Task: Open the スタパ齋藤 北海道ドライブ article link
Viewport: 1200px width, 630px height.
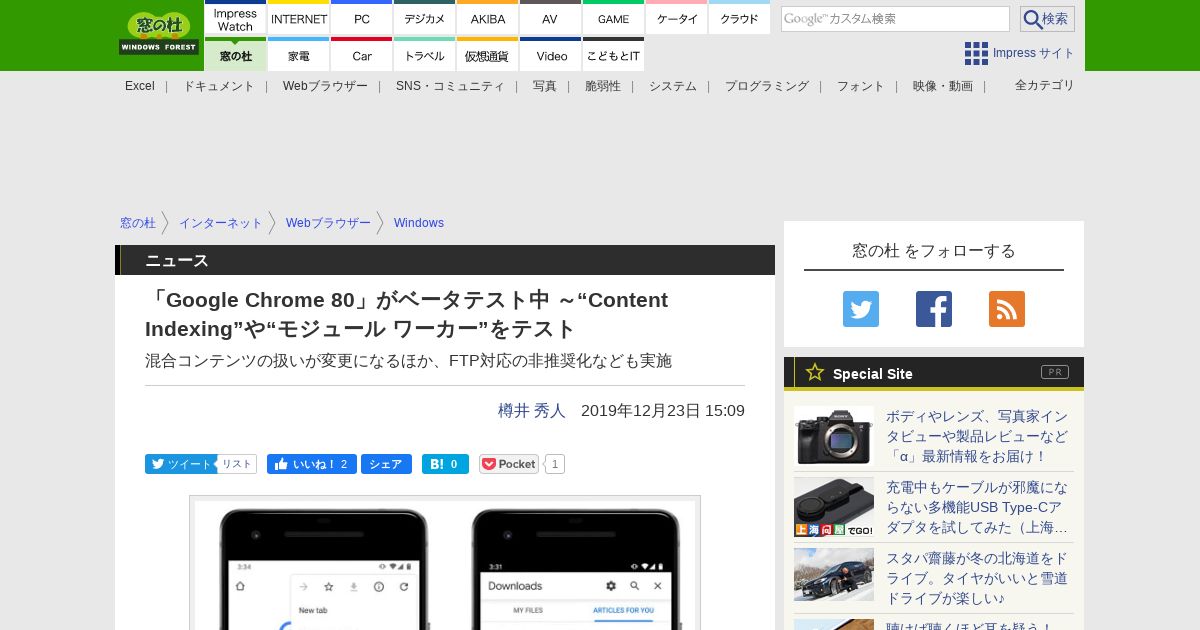Action: coord(977,578)
